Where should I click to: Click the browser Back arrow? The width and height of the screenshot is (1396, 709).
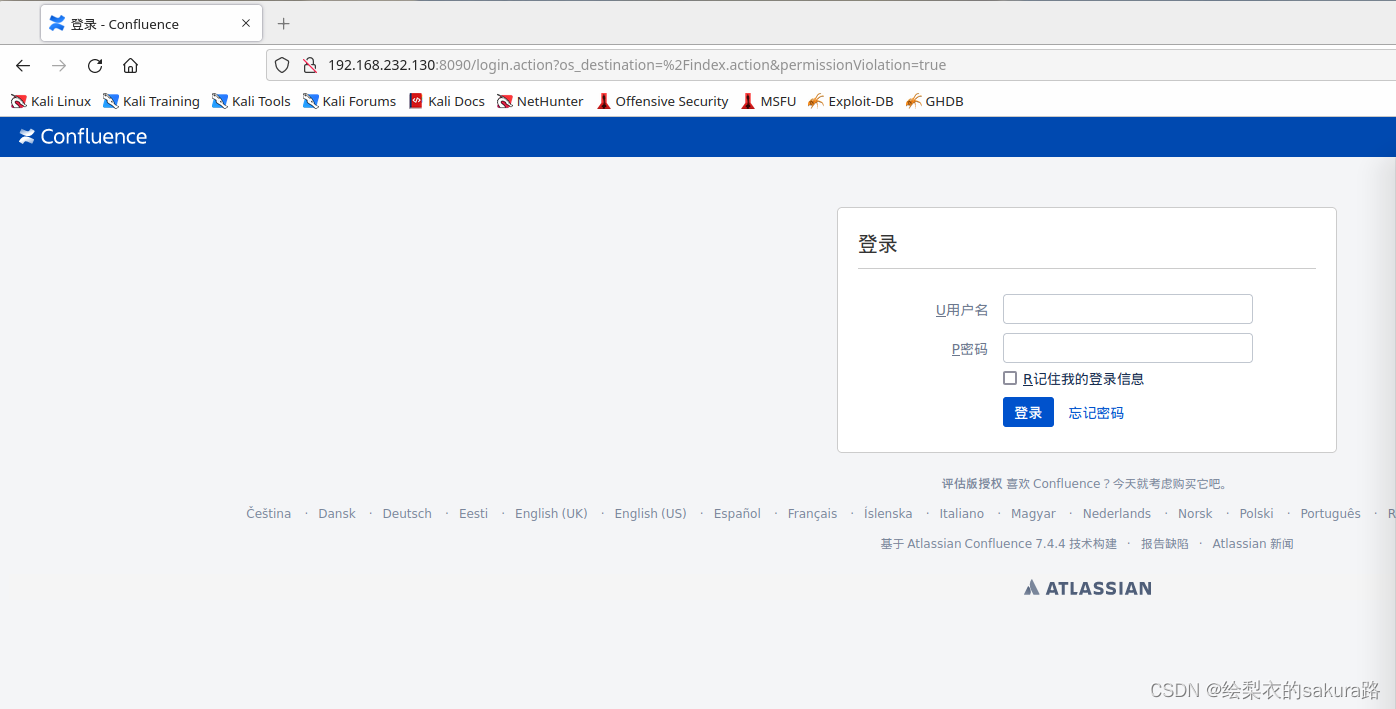23,66
